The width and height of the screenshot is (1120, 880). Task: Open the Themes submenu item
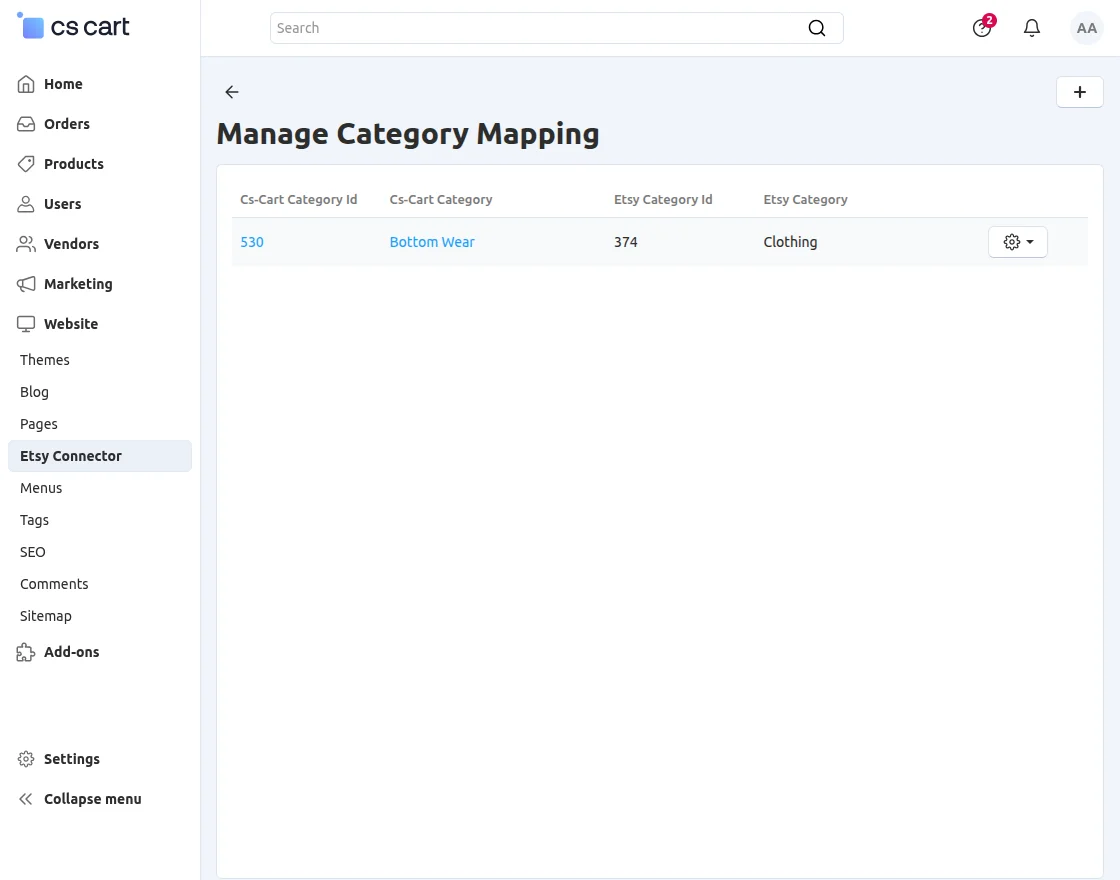click(44, 360)
